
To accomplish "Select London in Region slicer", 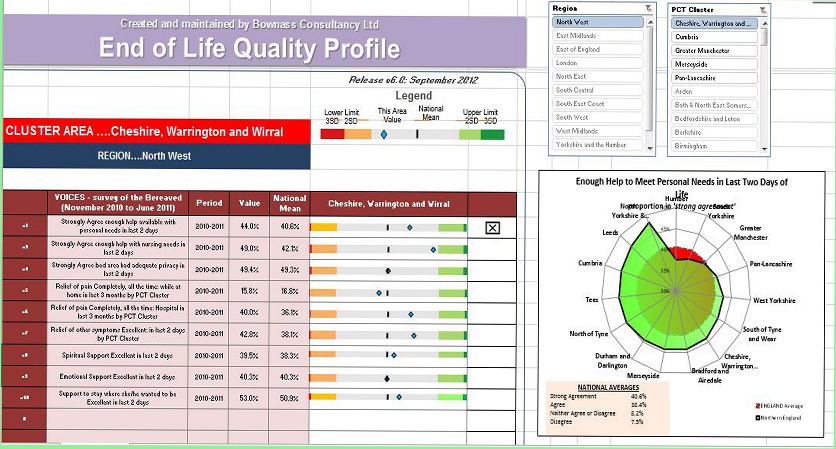I will pos(598,62).
